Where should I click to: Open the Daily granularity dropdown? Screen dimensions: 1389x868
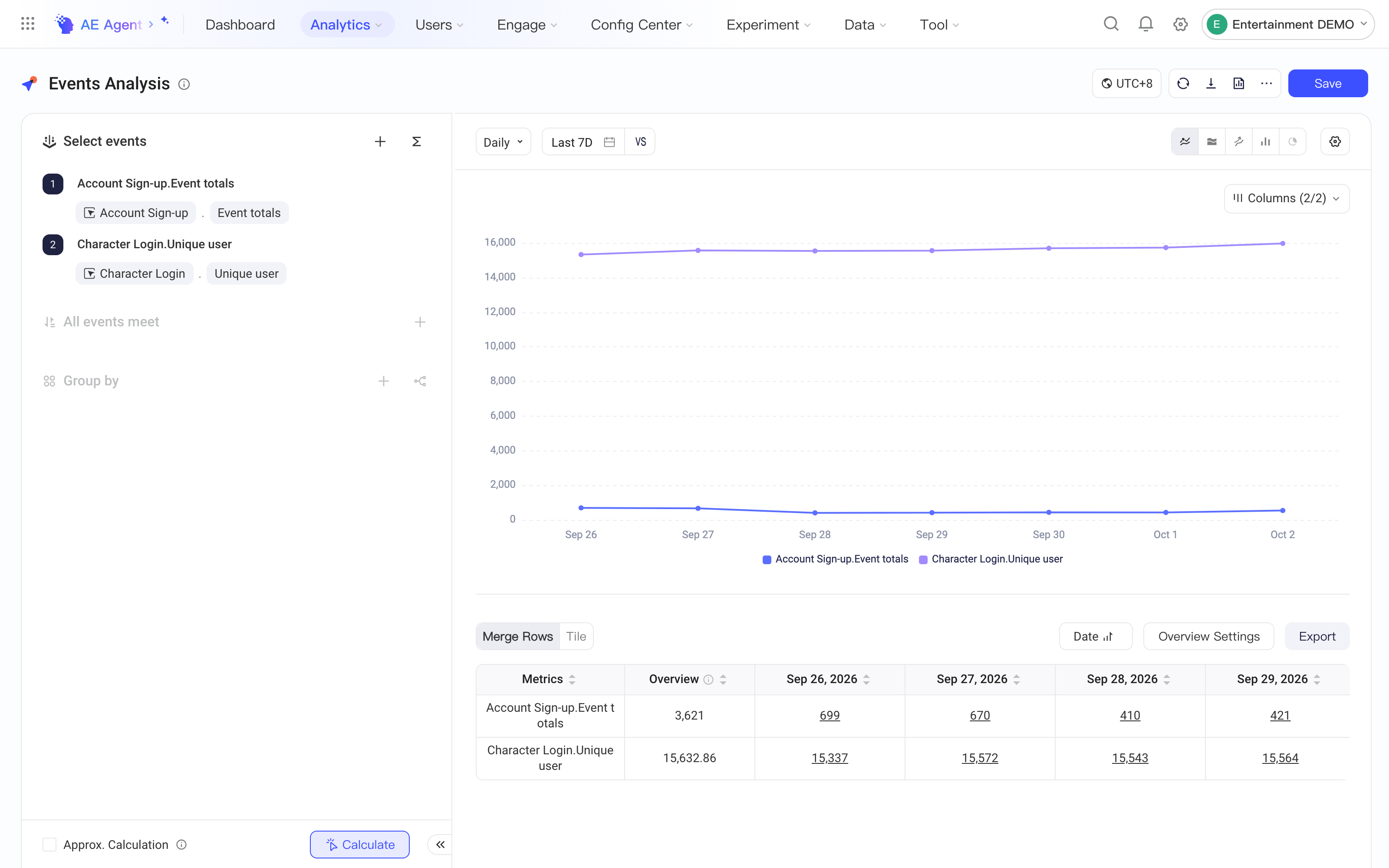click(504, 142)
